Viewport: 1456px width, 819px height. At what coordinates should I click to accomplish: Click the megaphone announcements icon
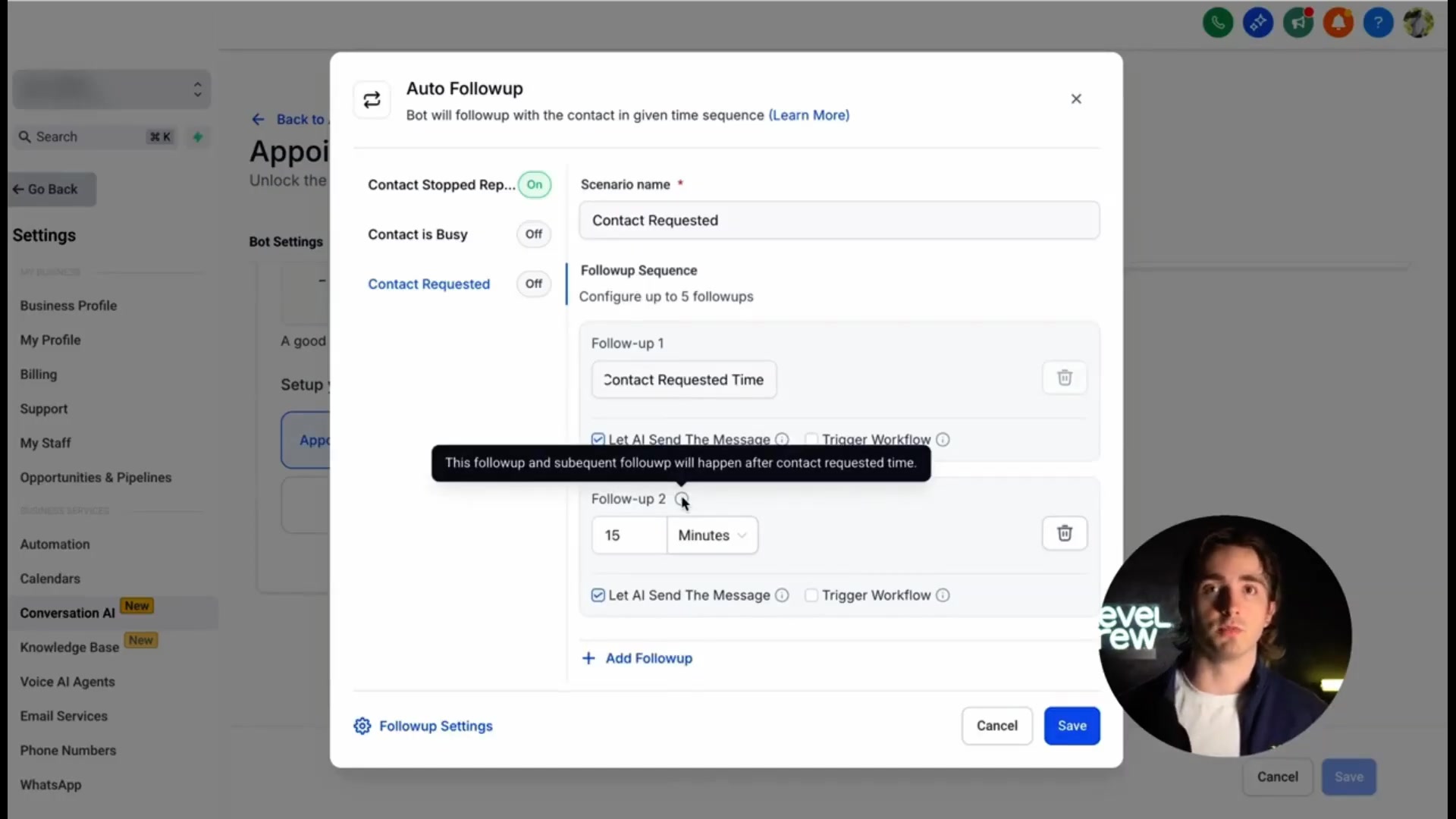click(x=1298, y=23)
